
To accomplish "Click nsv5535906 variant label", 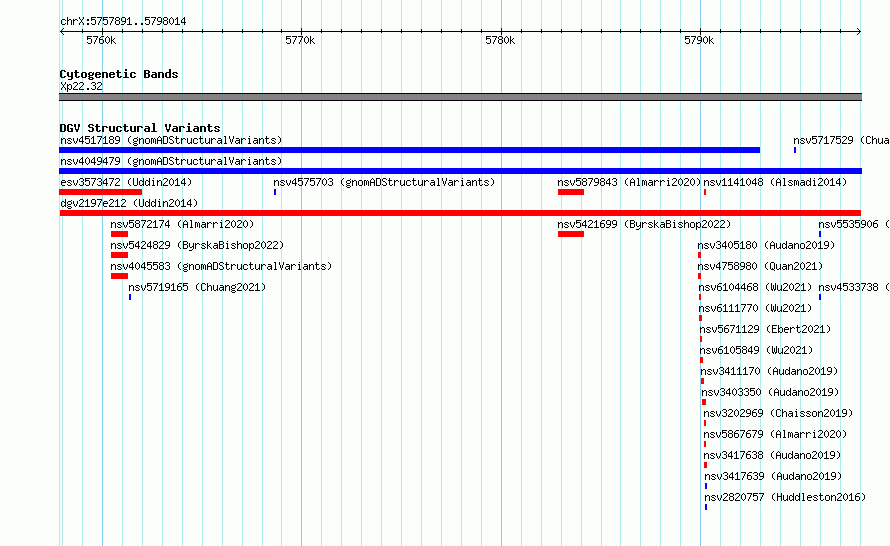I will tap(854, 224).
